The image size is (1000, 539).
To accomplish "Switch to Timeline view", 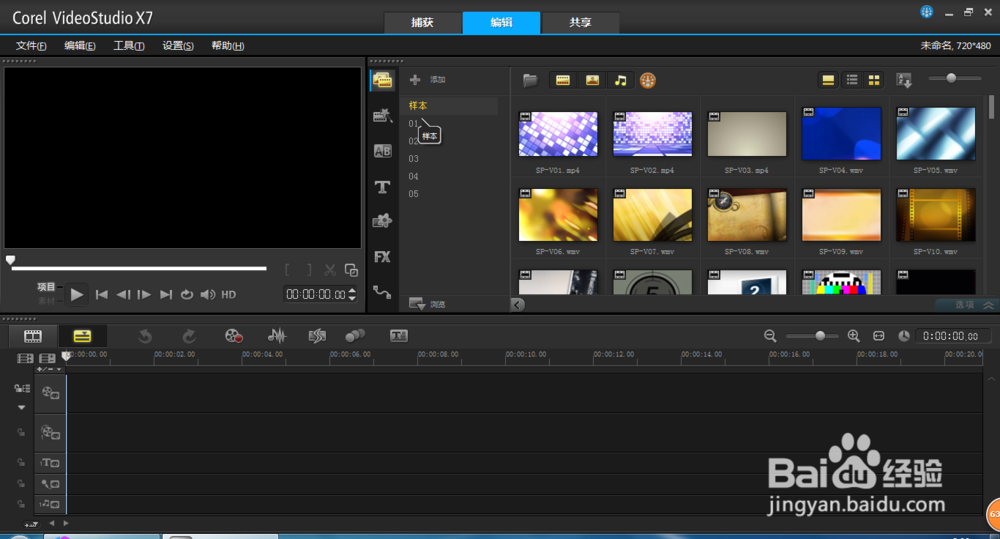I will (82, 336).
